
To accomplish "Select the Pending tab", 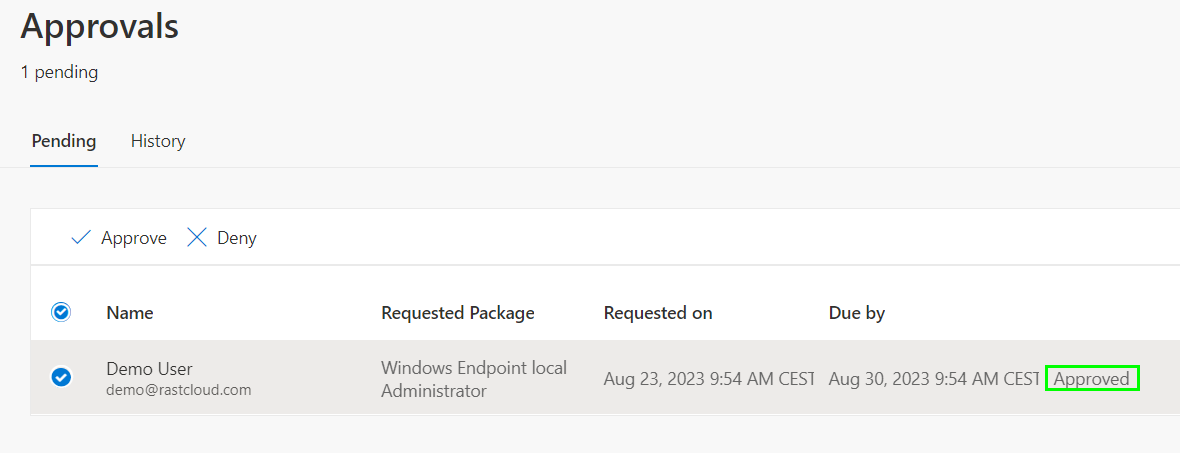I will 64,141.
